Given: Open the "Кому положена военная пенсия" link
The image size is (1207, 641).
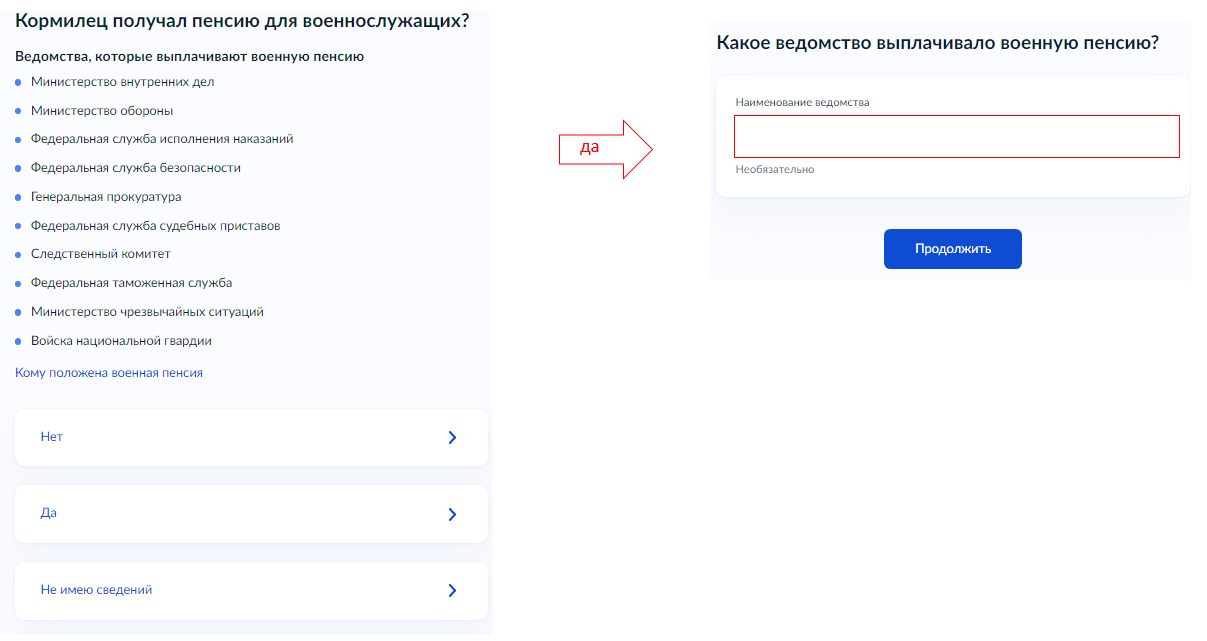Looking at the screenshot, I should tap(109, 373).
